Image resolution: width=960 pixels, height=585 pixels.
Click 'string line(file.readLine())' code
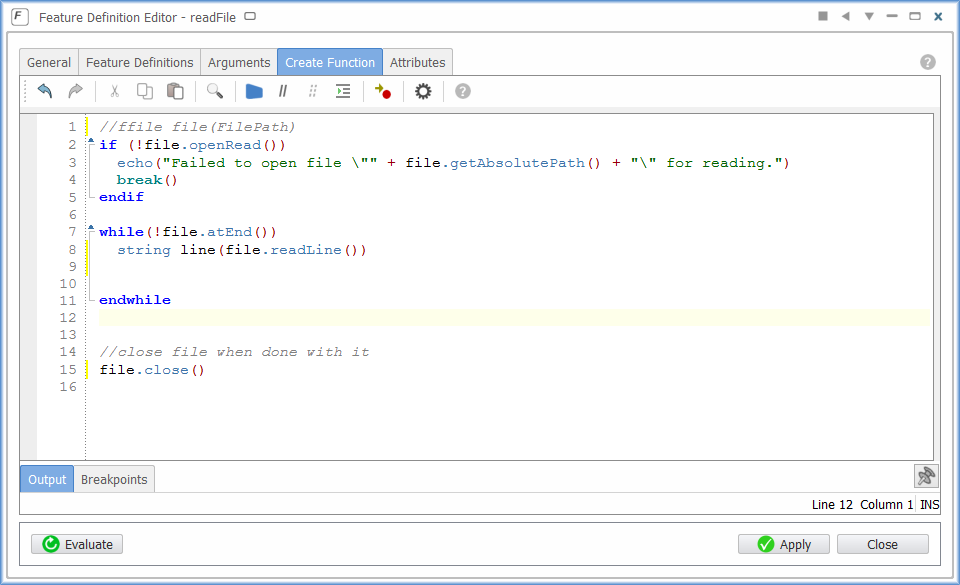pyautogui.click(x=242, y=250)
